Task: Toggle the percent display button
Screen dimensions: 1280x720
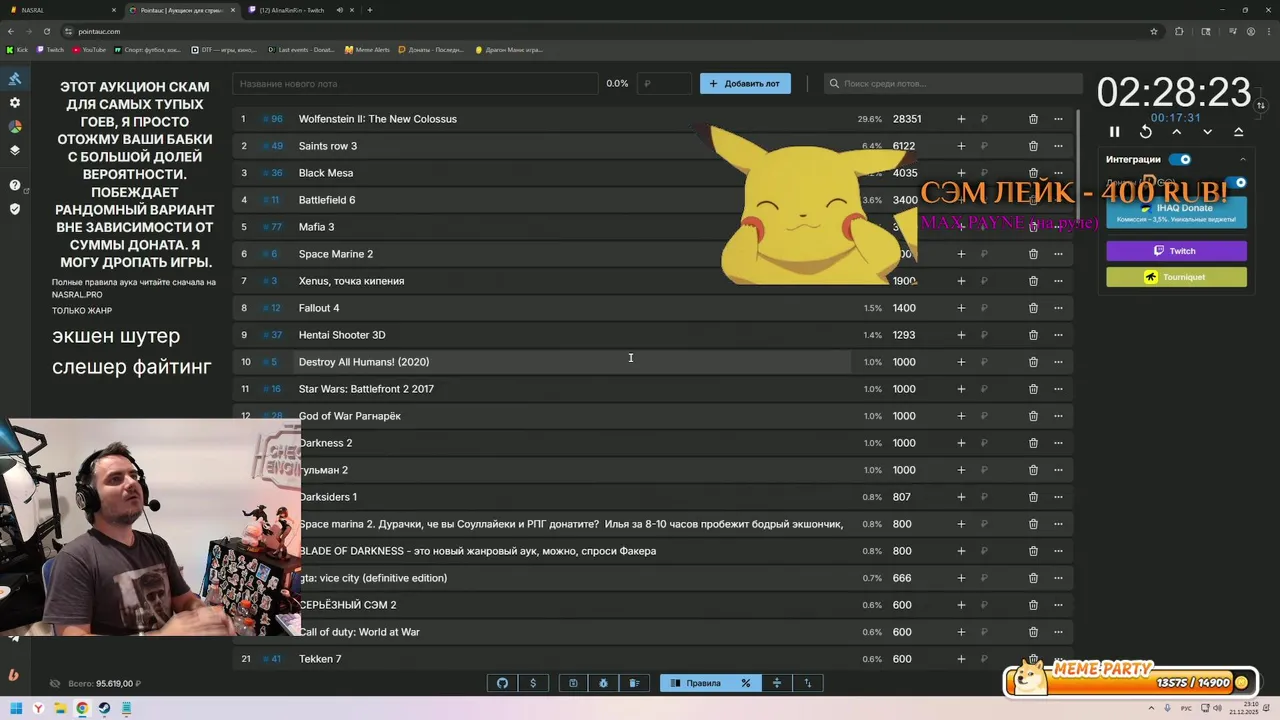Action: tap(745, 683)
